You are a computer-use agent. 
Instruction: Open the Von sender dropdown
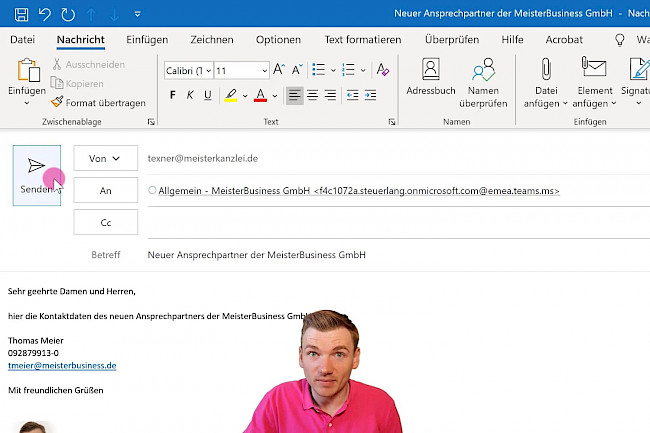coord(106,158)
